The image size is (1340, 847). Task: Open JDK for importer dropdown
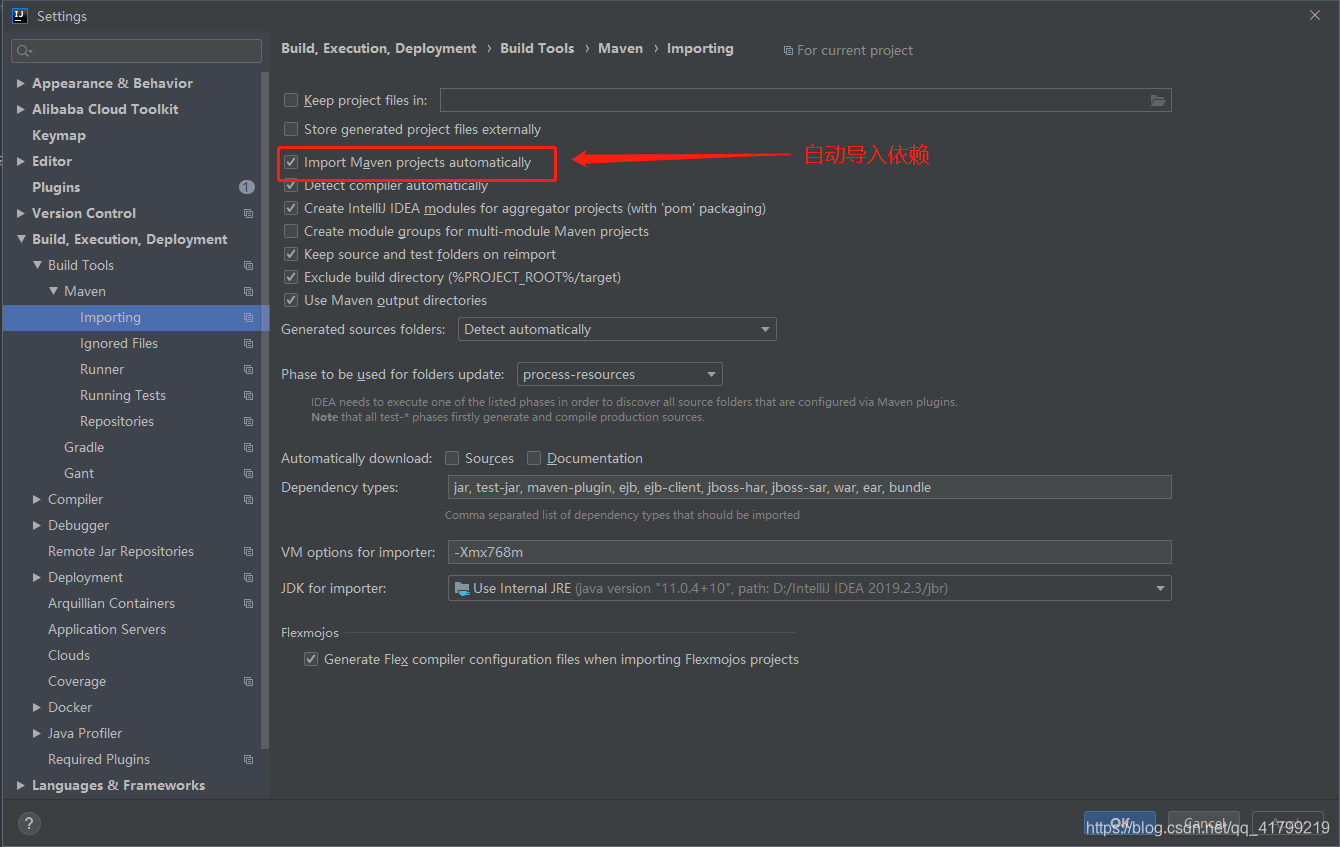[809, 588]
